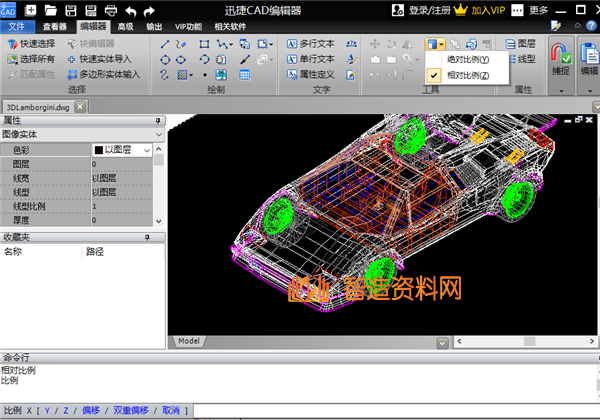Select the 绝对比例(Y) scale option
The height and width of the screenshot is (420, 600).
click(467, 59)
